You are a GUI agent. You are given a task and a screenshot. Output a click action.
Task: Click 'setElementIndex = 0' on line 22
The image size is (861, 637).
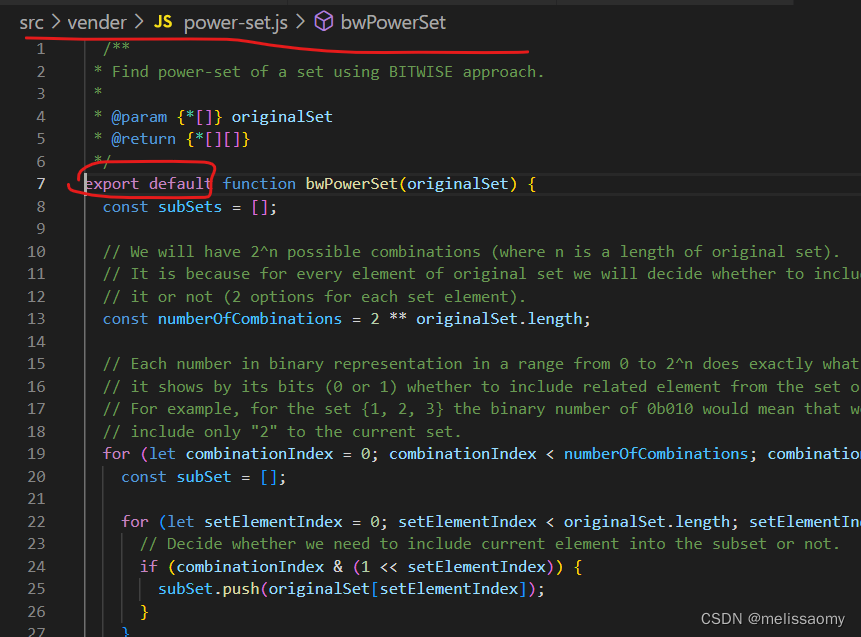(292, 521)
